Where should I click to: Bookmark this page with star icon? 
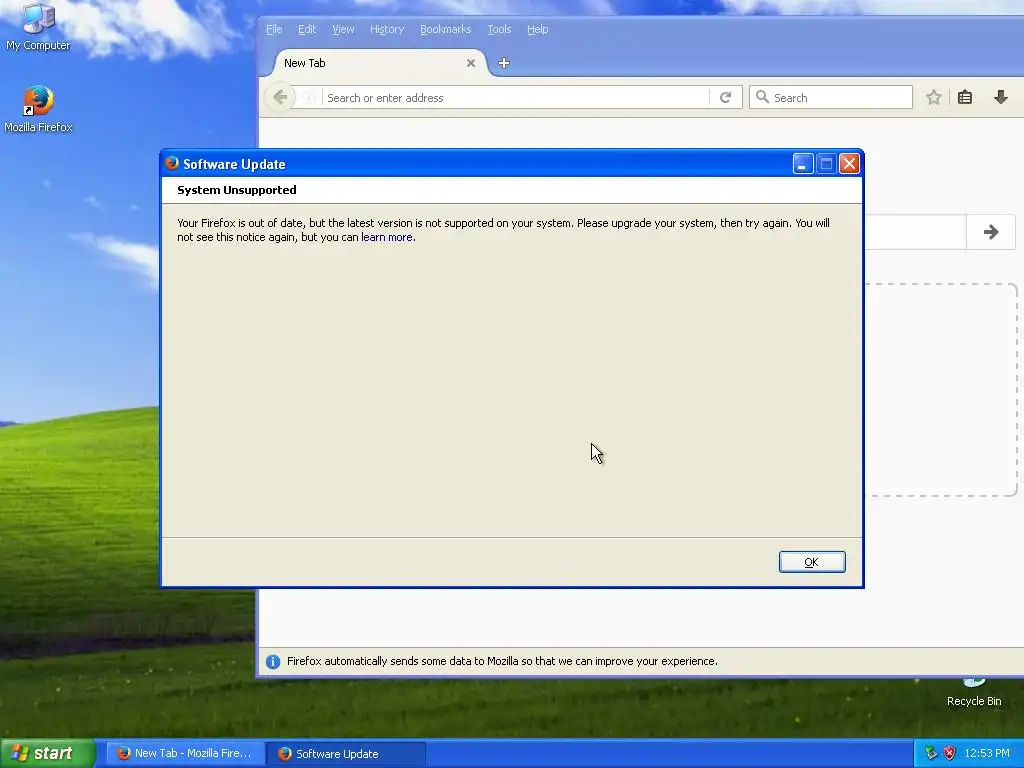934,97
